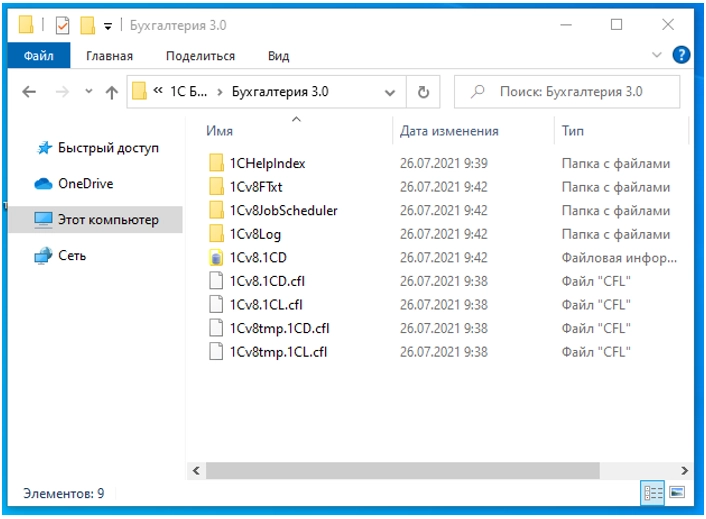706x519 pixels.
Task: Refresh the folder view
Action: [423, 92]
